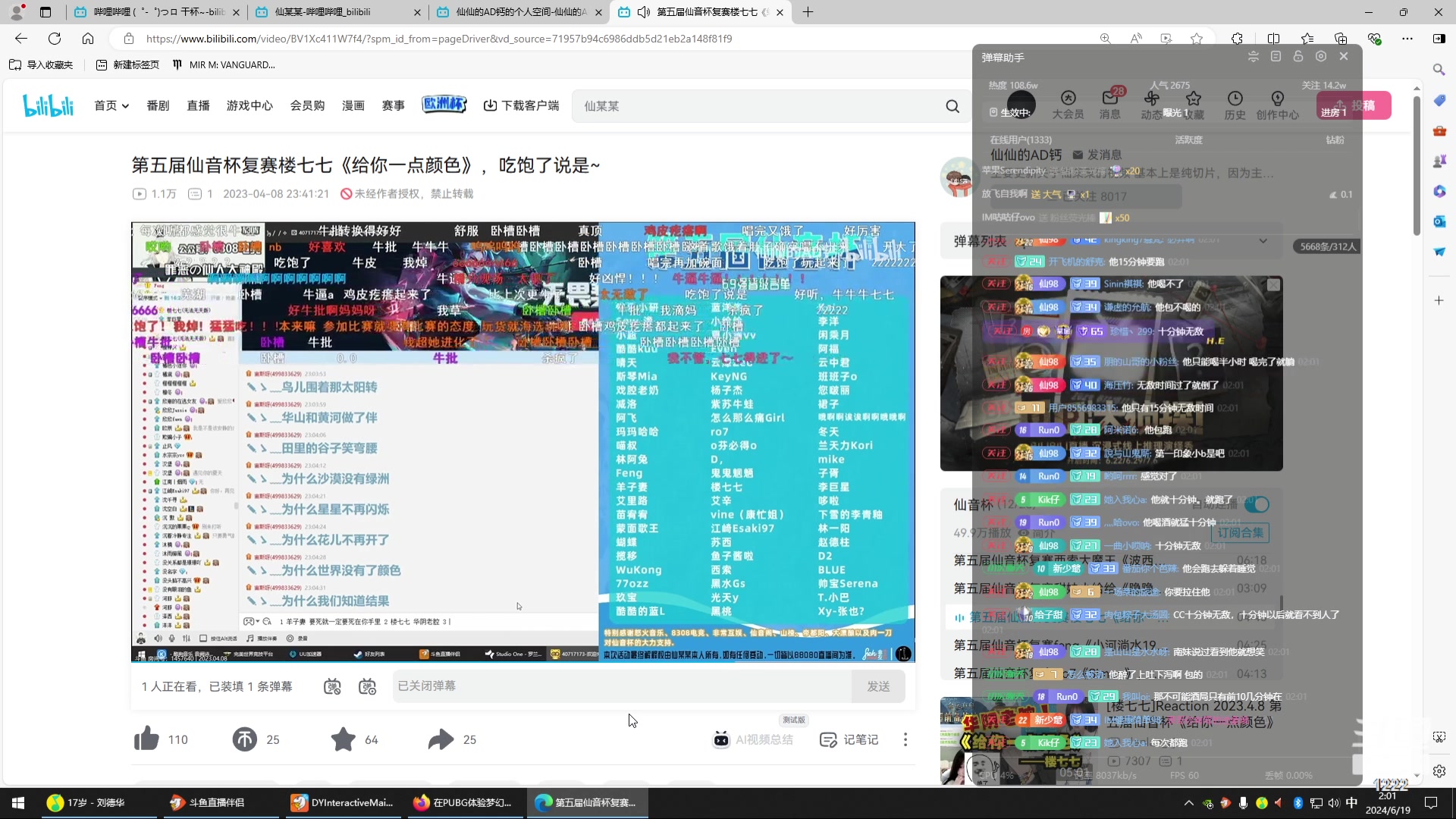
Task: Open Edge sidebar search icon
Action: (x=1439, y=69)
